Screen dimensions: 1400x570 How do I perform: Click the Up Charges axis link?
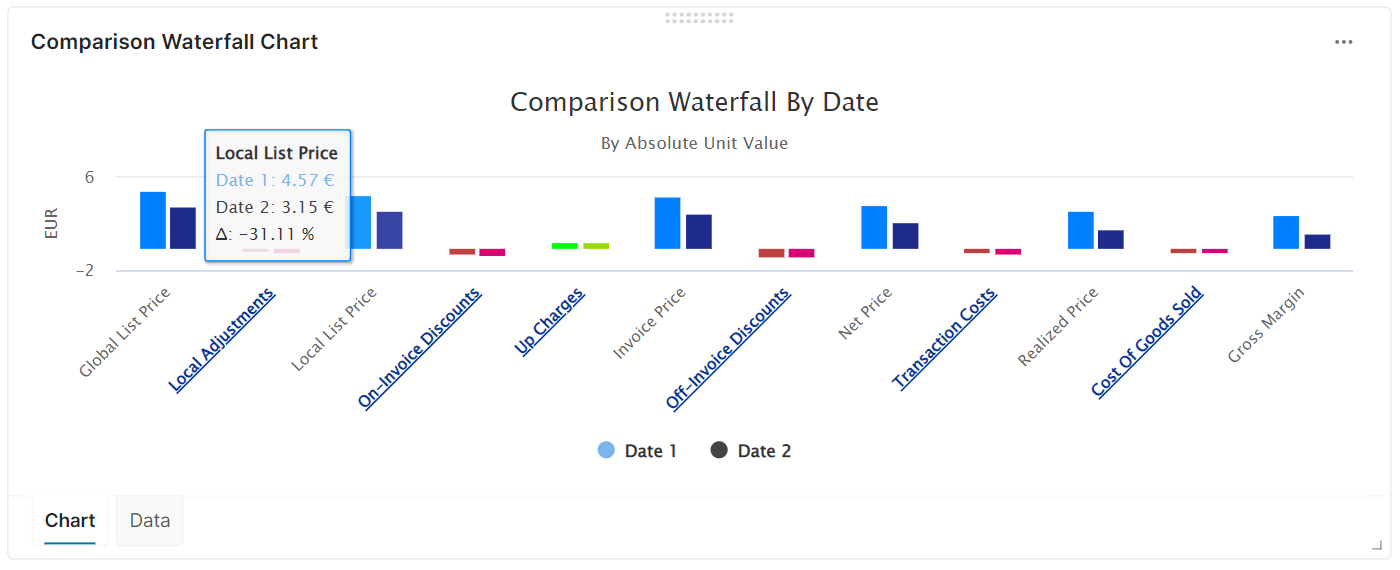[x=550, y=321]
